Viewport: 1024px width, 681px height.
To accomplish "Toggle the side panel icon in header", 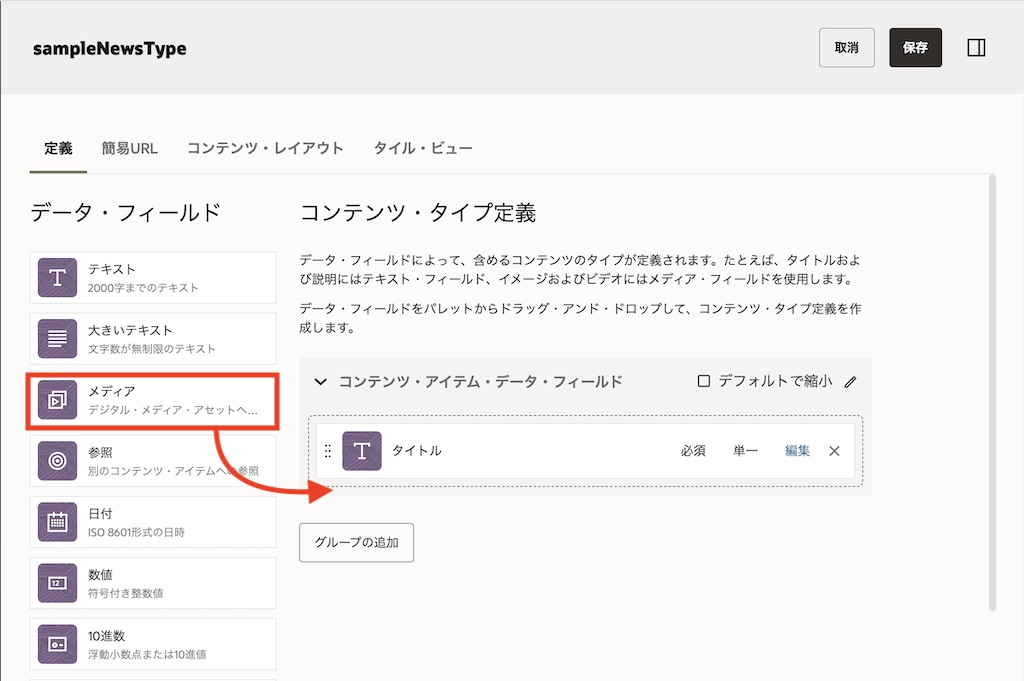I will click(977, 48).
